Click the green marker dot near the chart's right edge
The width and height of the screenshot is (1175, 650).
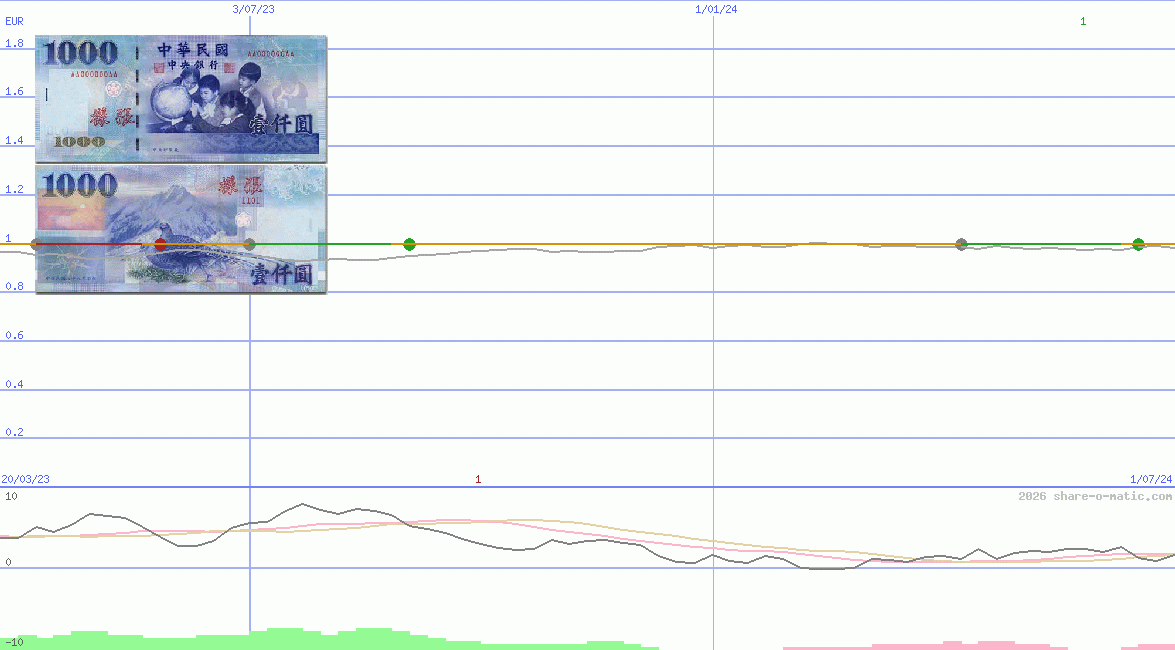click(1138, 244)
